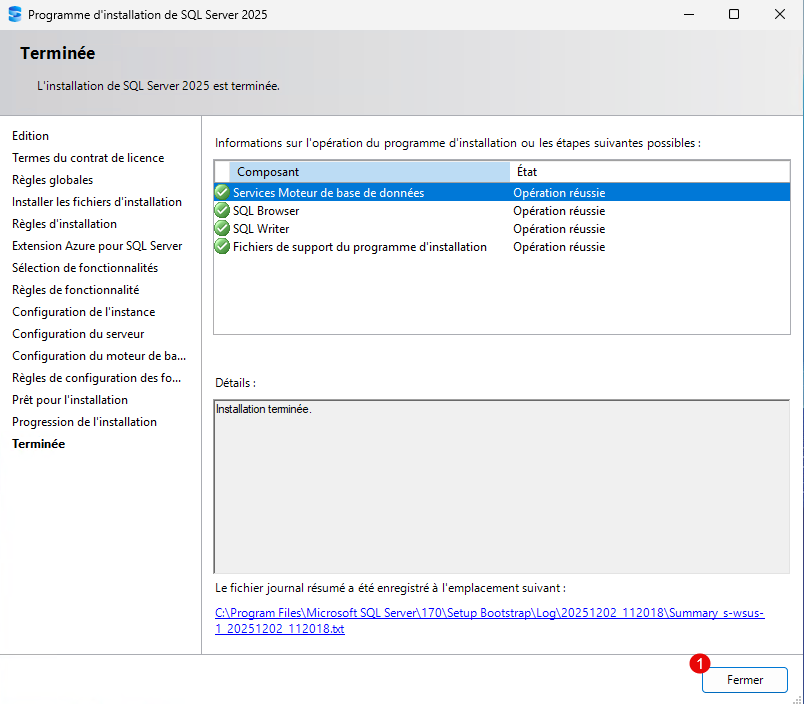Click Prêt pour l'installation step
This screenshot has width=804, height=704.
pyautogui.click(x=70, y=400)
